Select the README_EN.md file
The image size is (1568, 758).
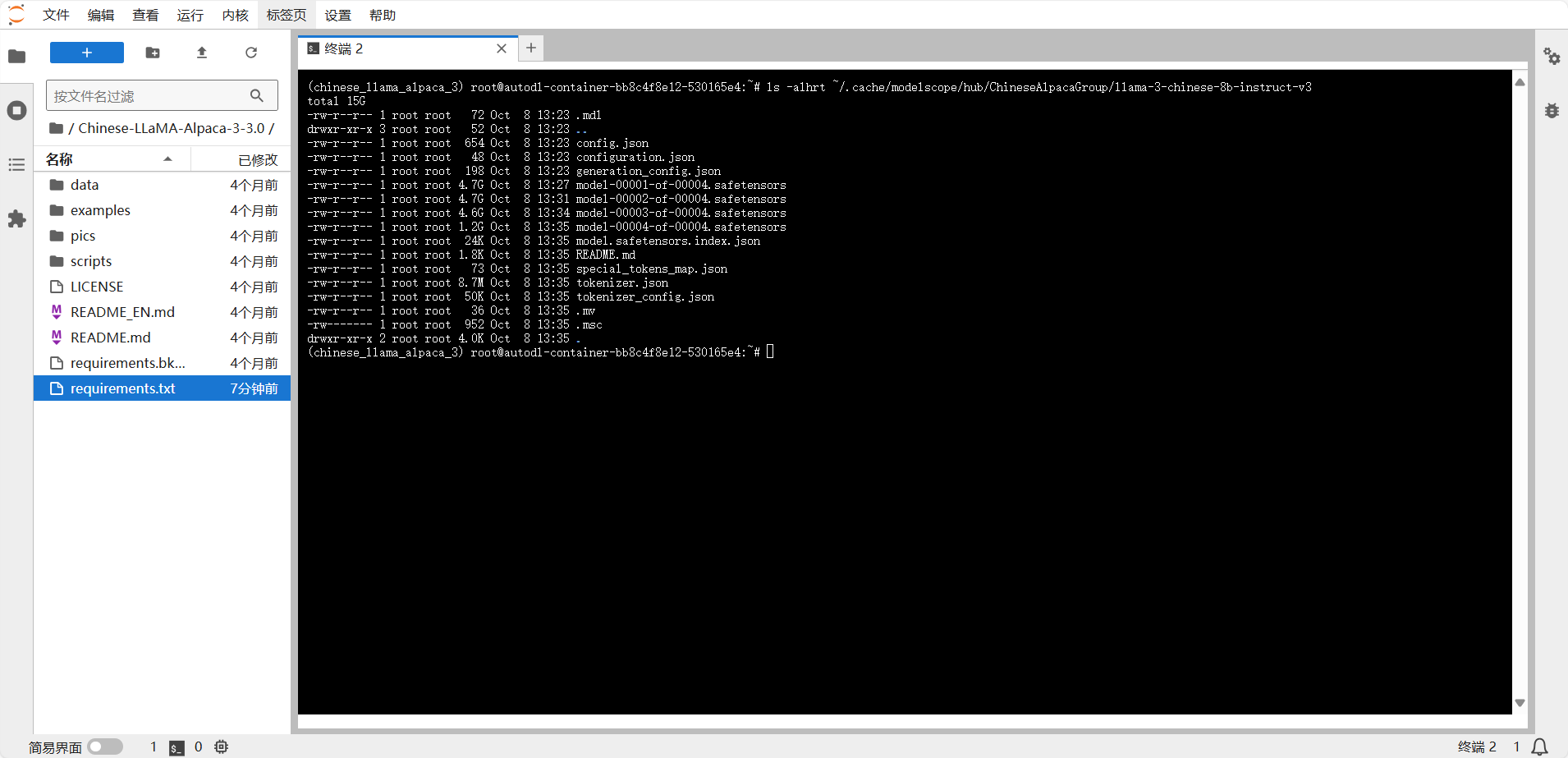click(x=162, y=312)
